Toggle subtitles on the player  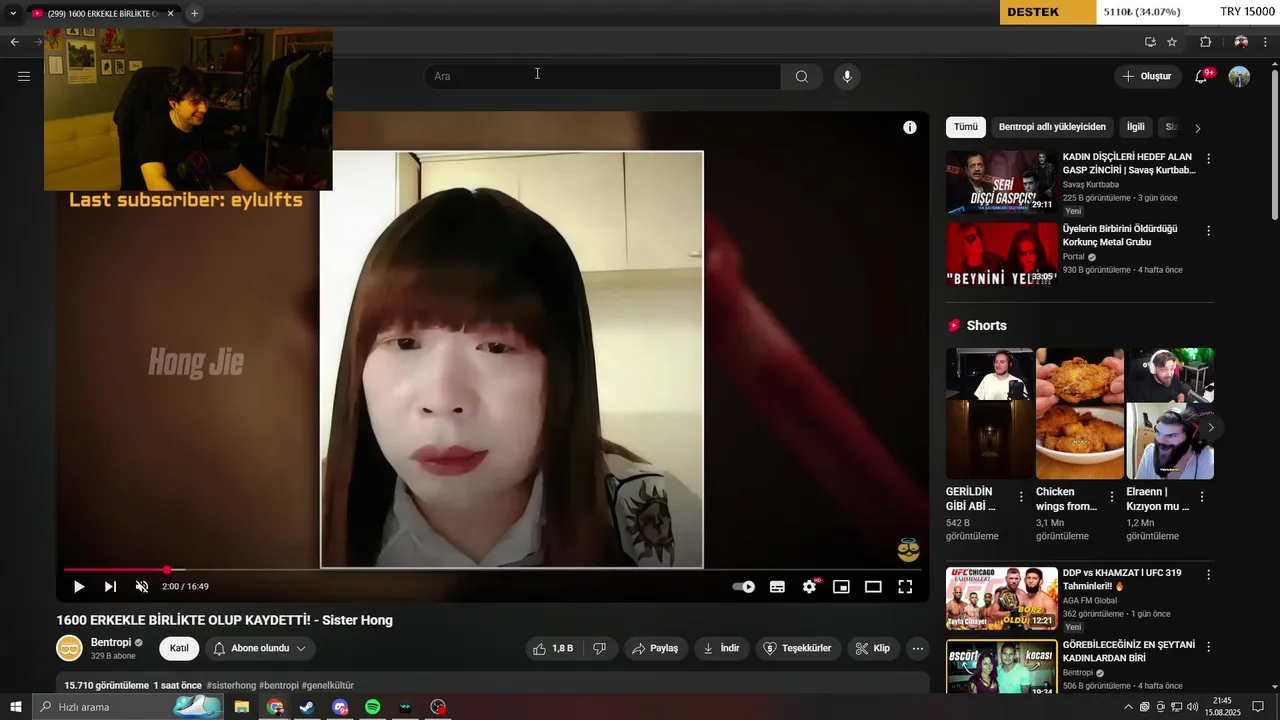coord(777,587)
